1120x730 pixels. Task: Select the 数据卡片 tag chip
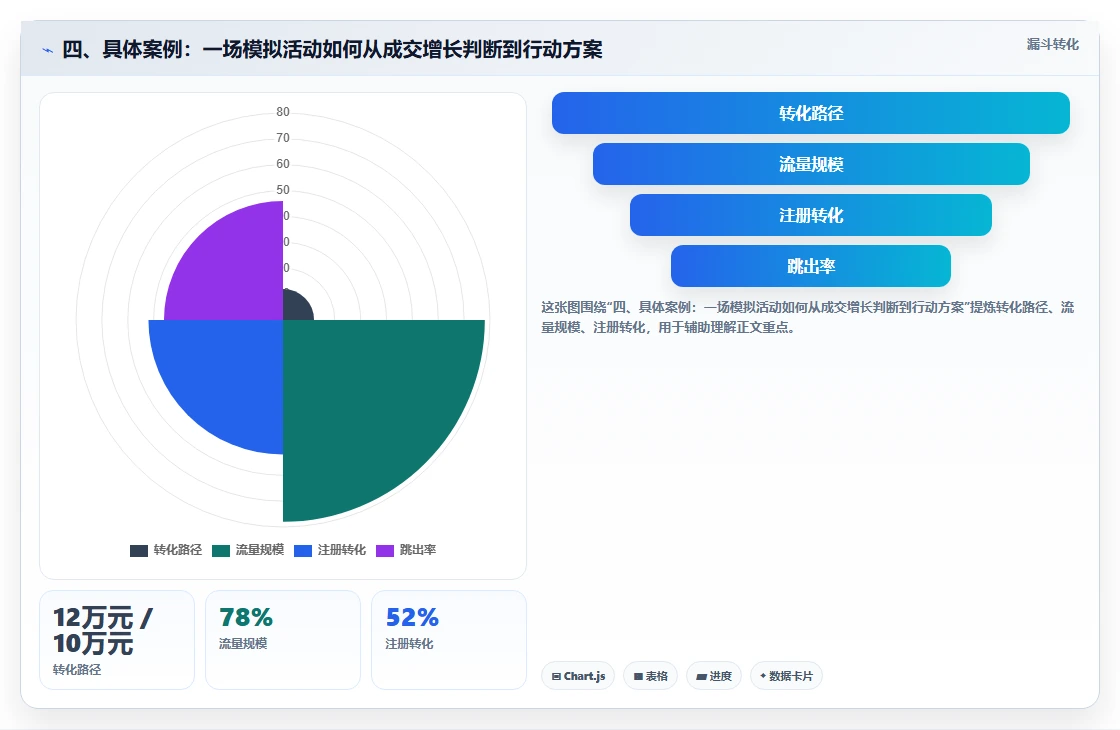(x=786, y=676)
